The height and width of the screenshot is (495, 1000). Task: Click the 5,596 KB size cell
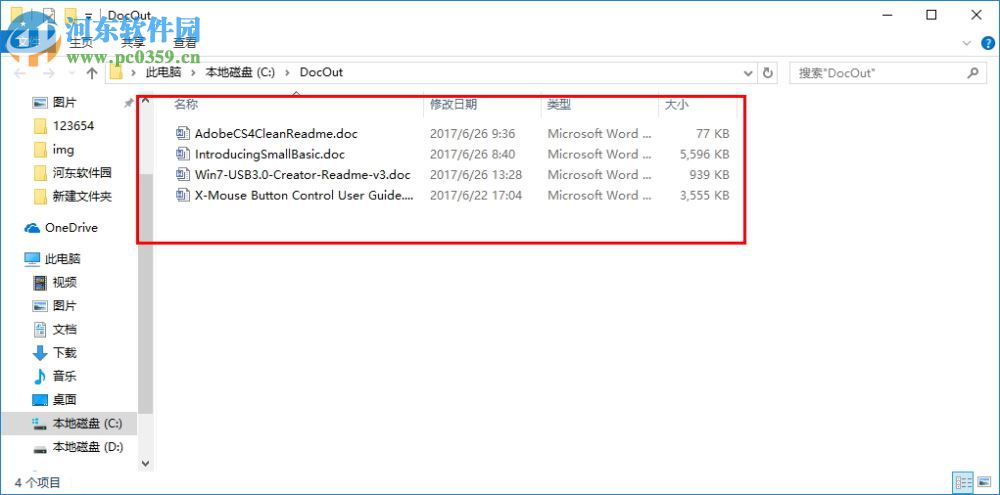[704, 154]
